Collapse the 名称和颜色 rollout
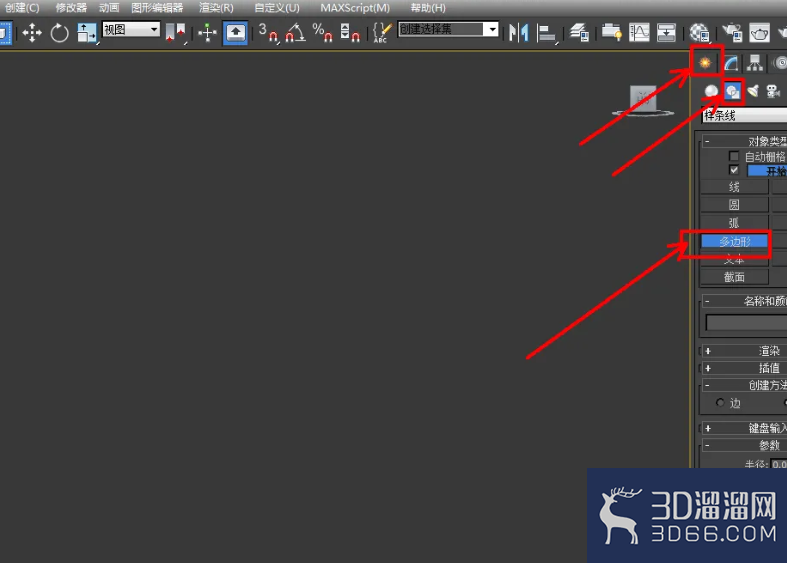 click(744, 301)
